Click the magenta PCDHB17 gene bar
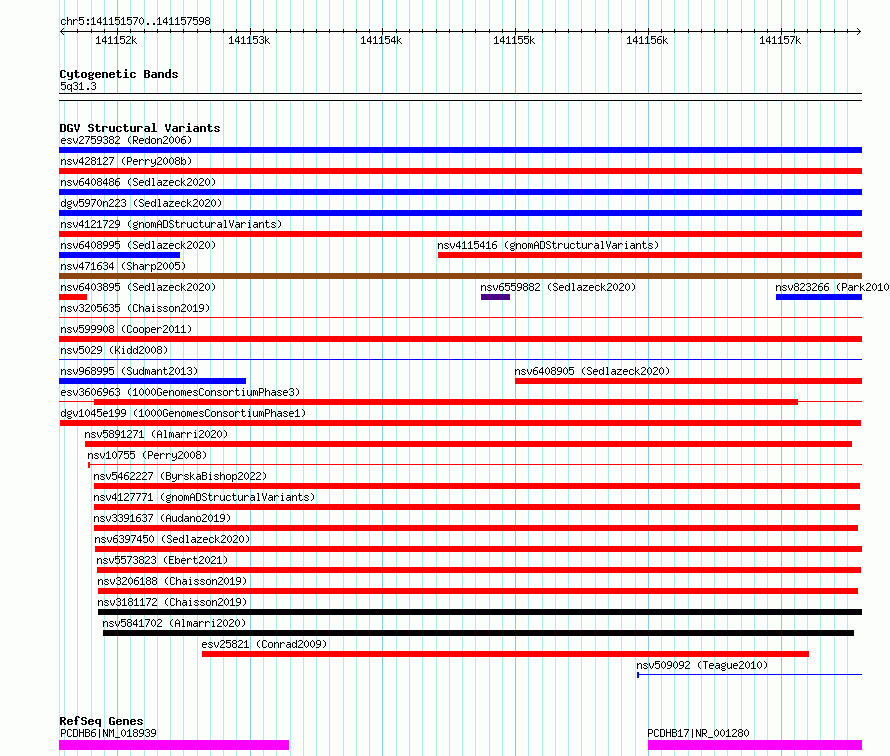This screenshot has width=890, height=756. click(755, 745)
